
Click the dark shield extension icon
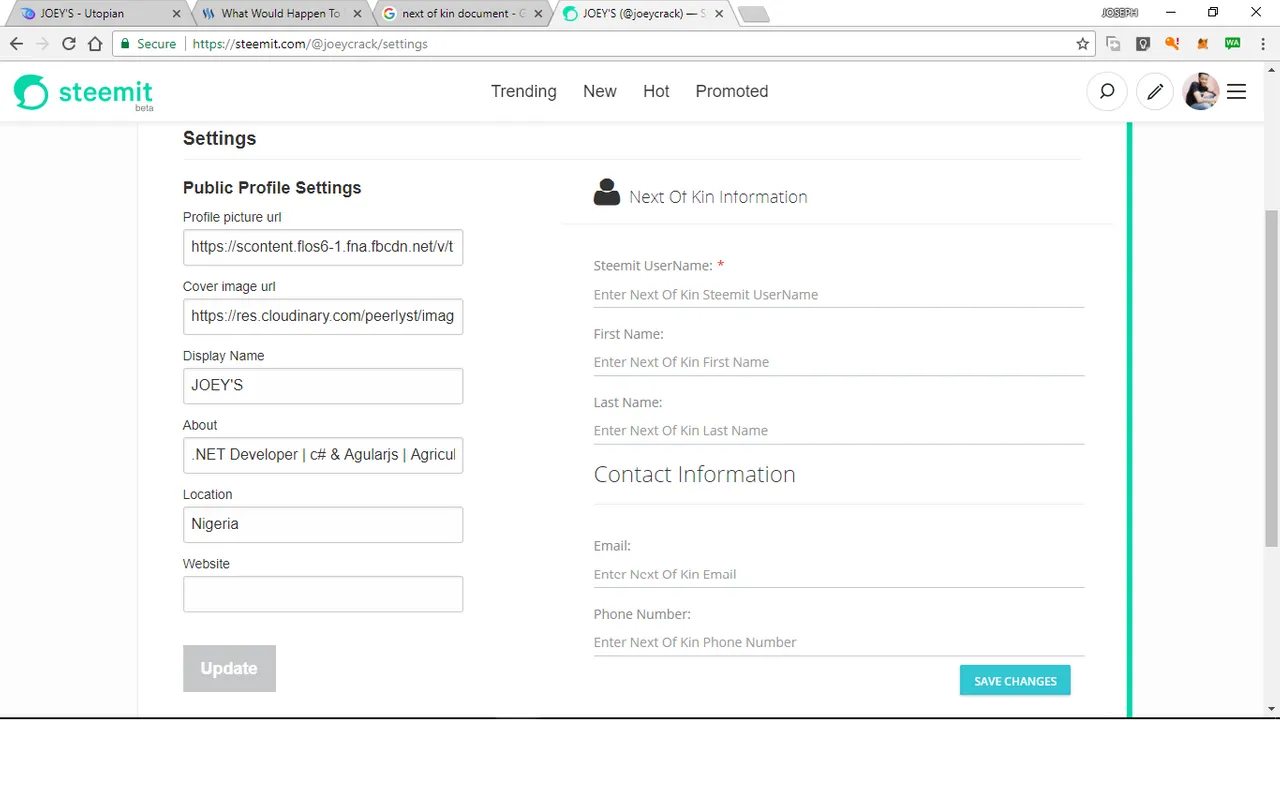click(1143, 44)
